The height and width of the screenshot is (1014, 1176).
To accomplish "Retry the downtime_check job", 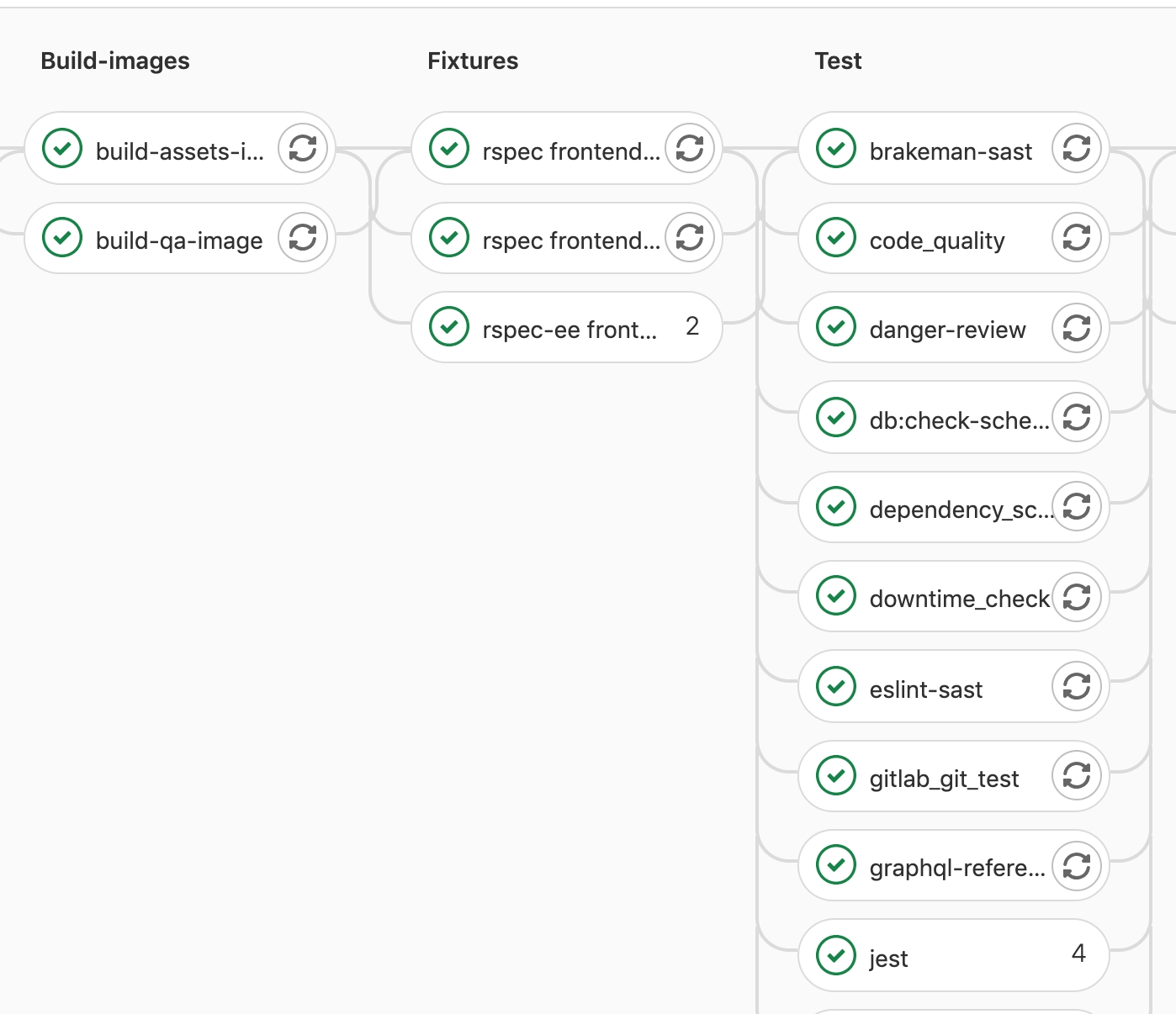I will (x=1077, y=597).
